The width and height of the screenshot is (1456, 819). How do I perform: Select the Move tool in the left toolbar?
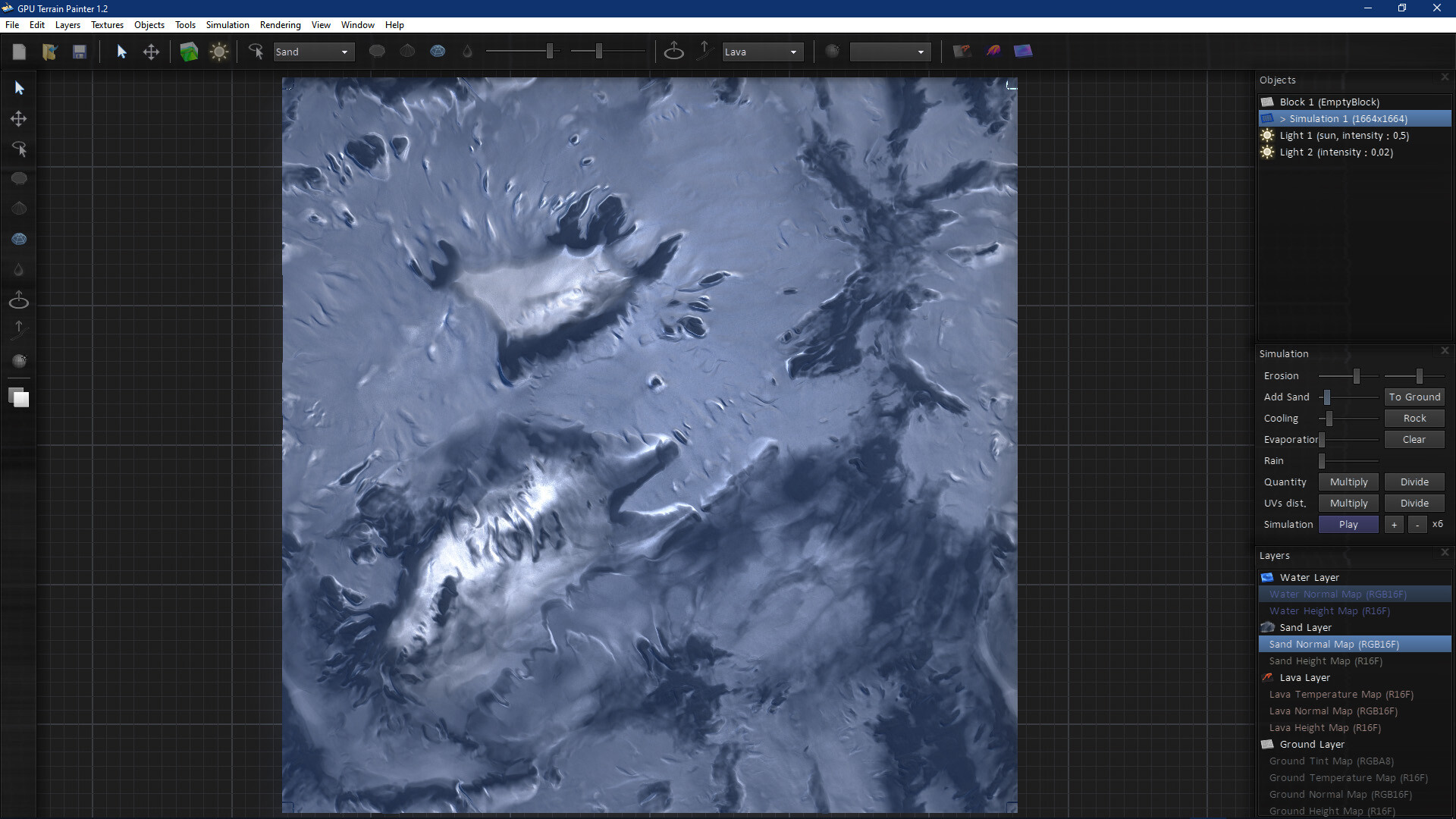pos(18,118)
